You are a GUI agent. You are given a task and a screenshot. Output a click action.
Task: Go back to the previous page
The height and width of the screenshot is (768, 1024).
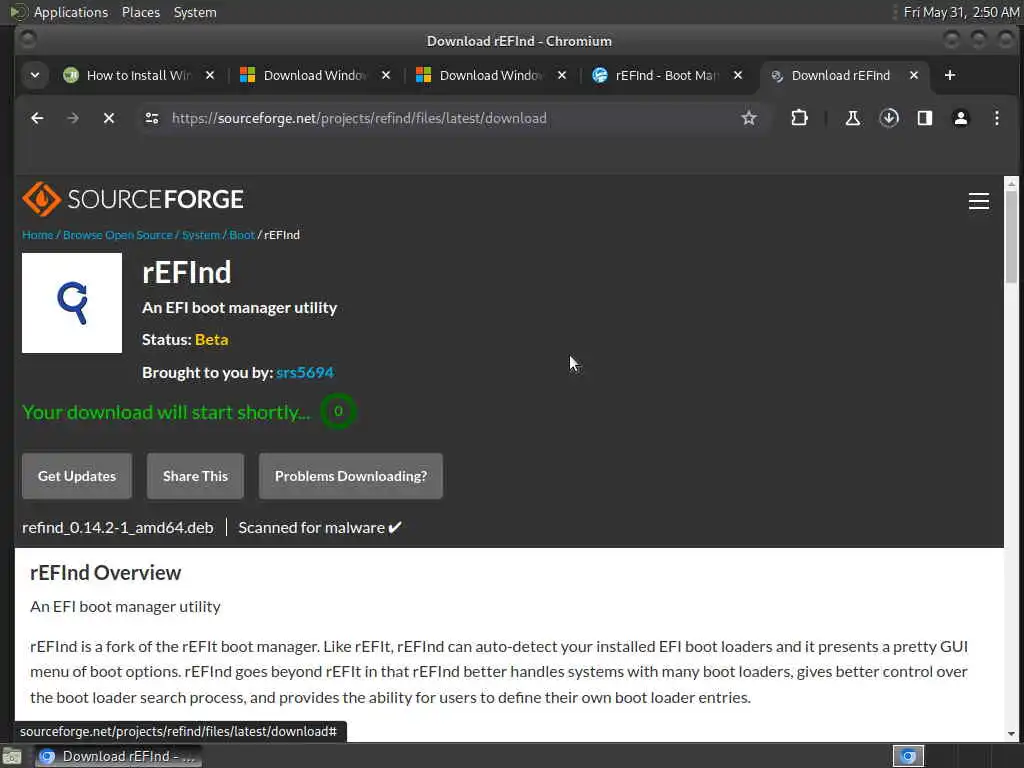[37, 118]
